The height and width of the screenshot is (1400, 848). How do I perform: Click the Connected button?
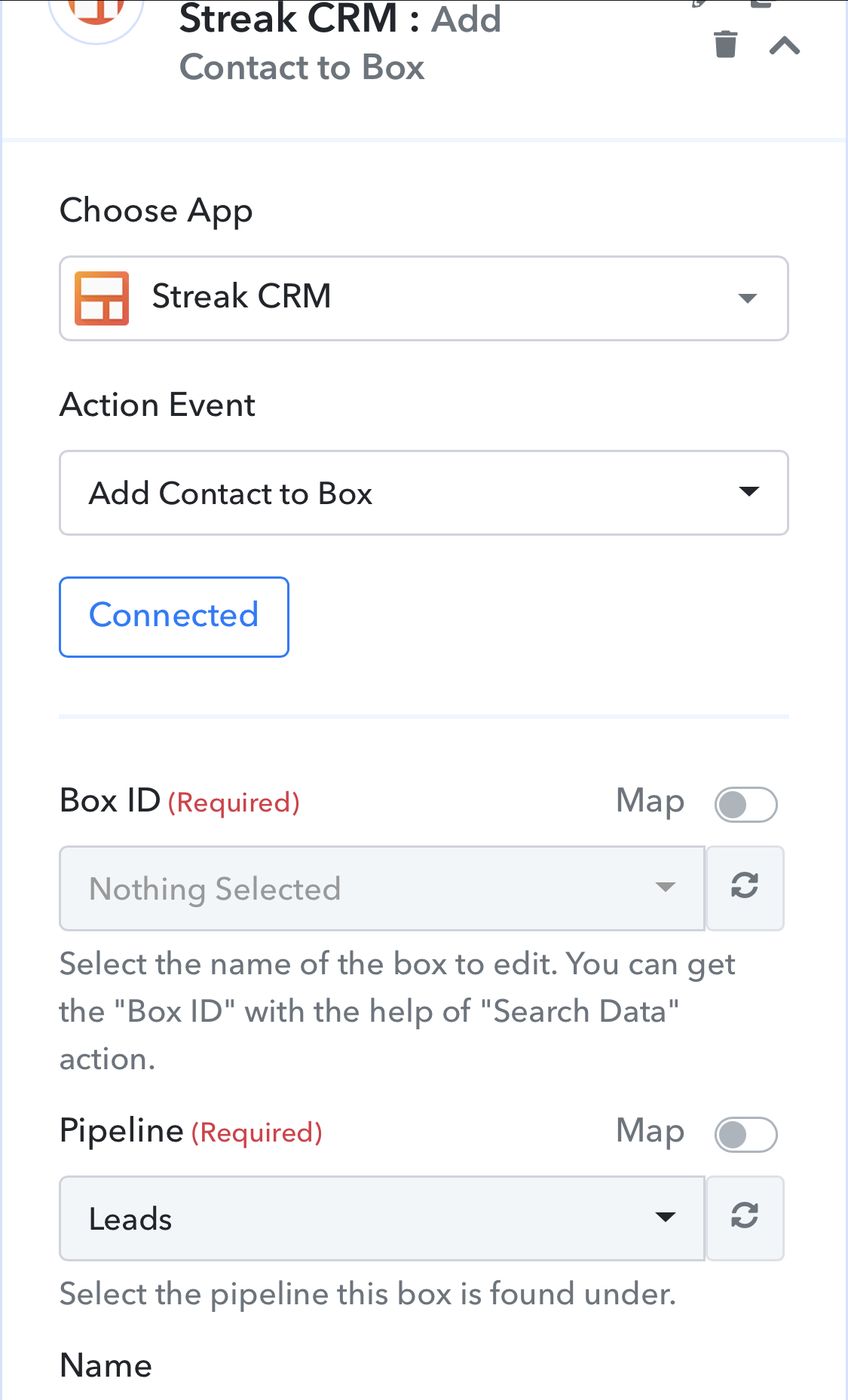(174, 617)
